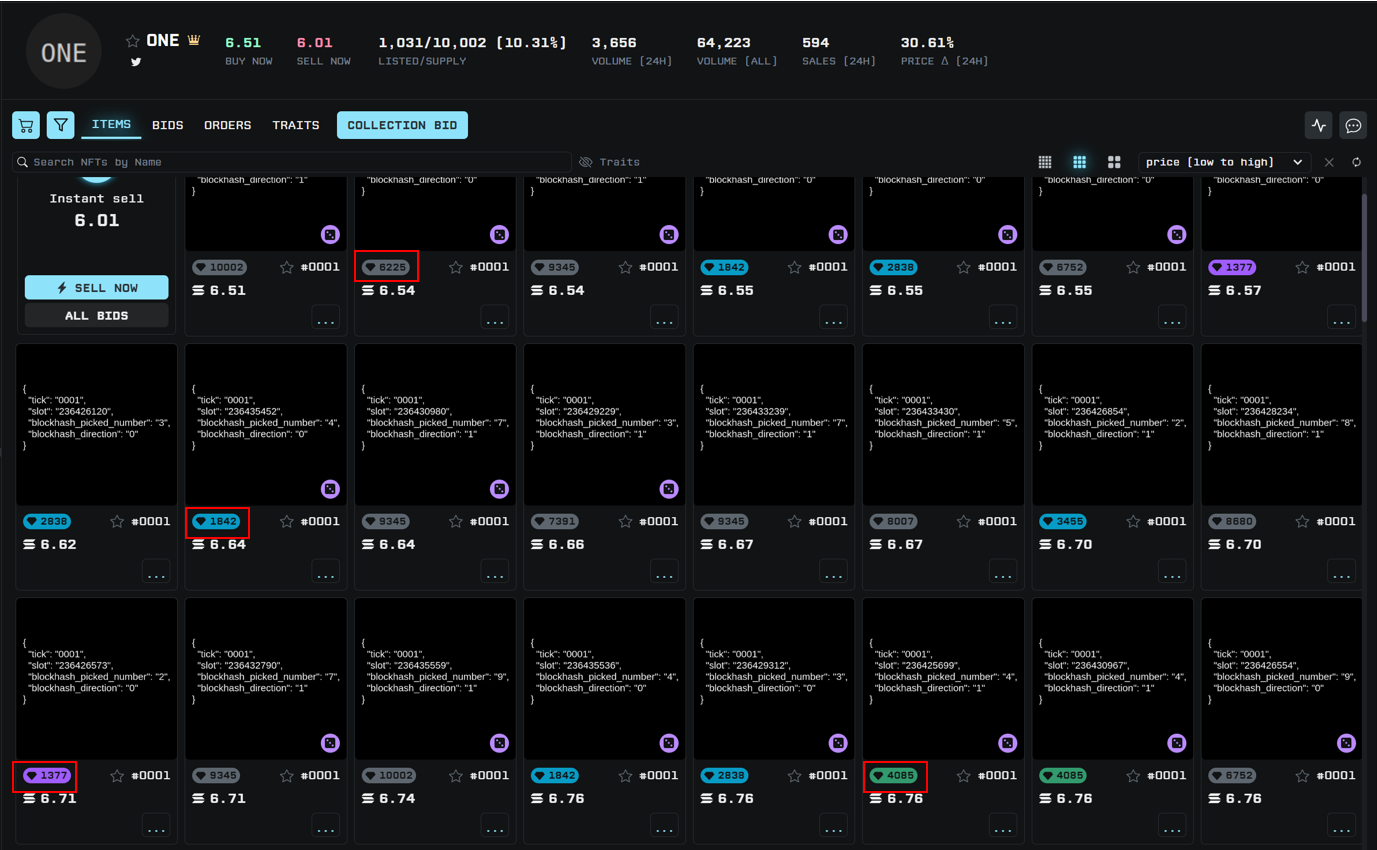Screen dimensions: 1377x850
Task: Open the activity chart icon
Action: (x=1319, y=125)
